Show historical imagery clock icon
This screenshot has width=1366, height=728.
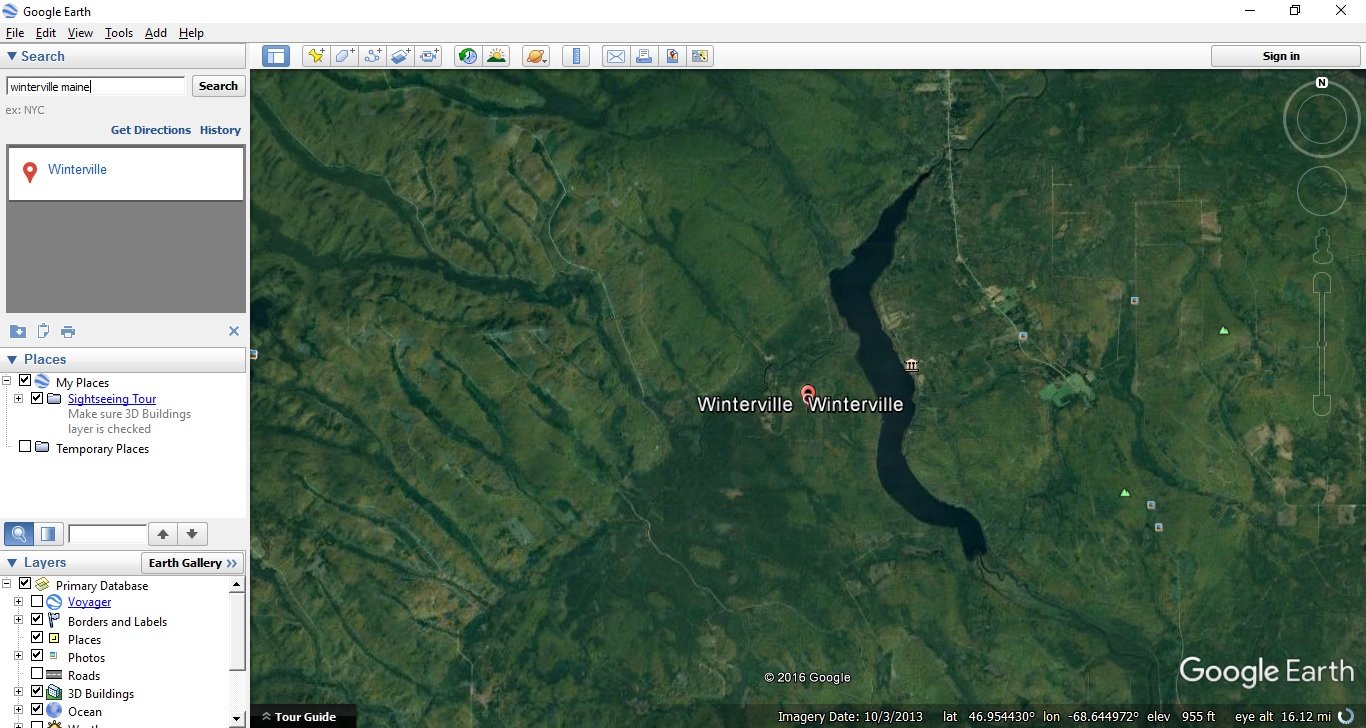pos(467,56)
